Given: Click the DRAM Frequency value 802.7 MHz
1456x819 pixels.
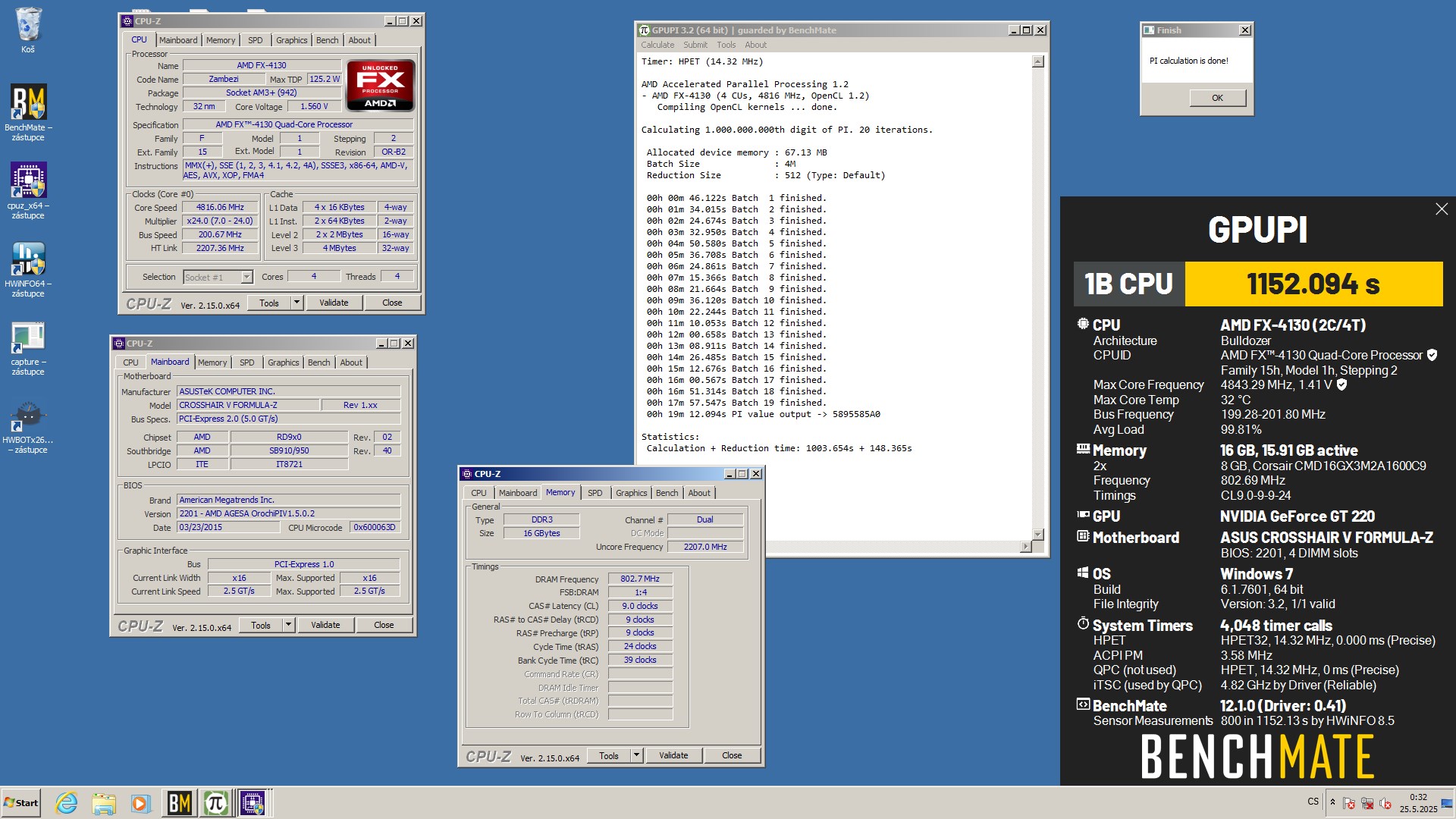Looking at the screenshot, I should 640,579.
